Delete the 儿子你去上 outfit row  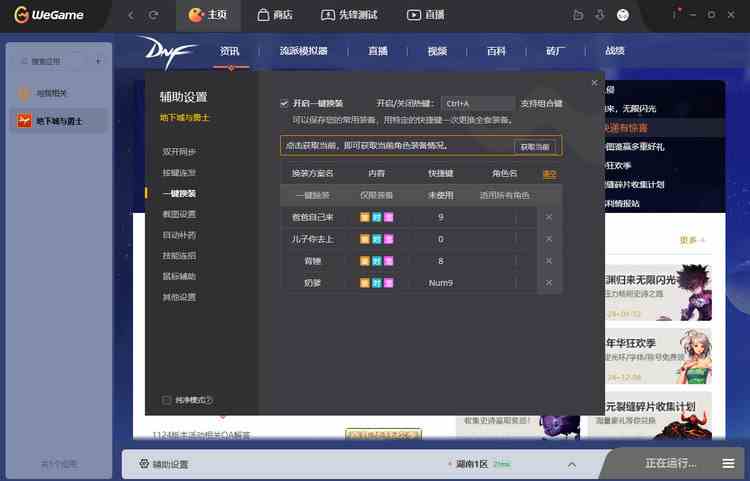549,239
